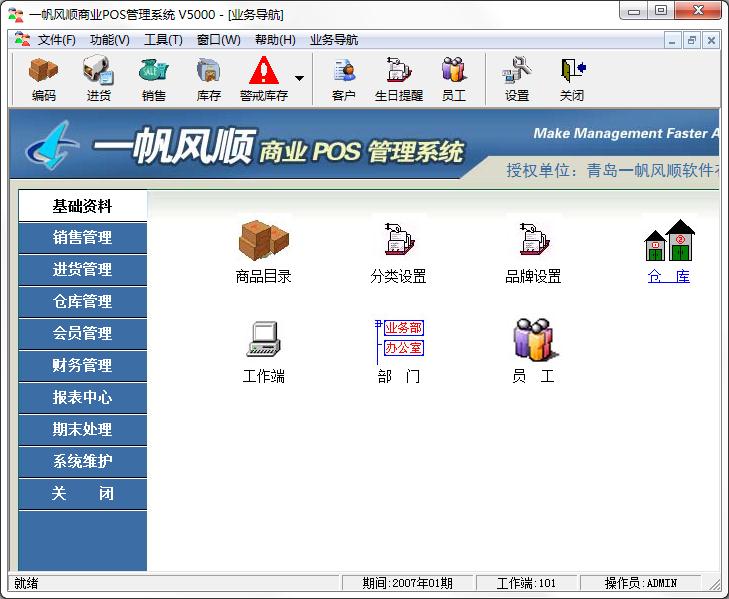Click the 关闭 door icon in toolbar
The height and width of the screenshot is (599, 729).
coord(573,70)
